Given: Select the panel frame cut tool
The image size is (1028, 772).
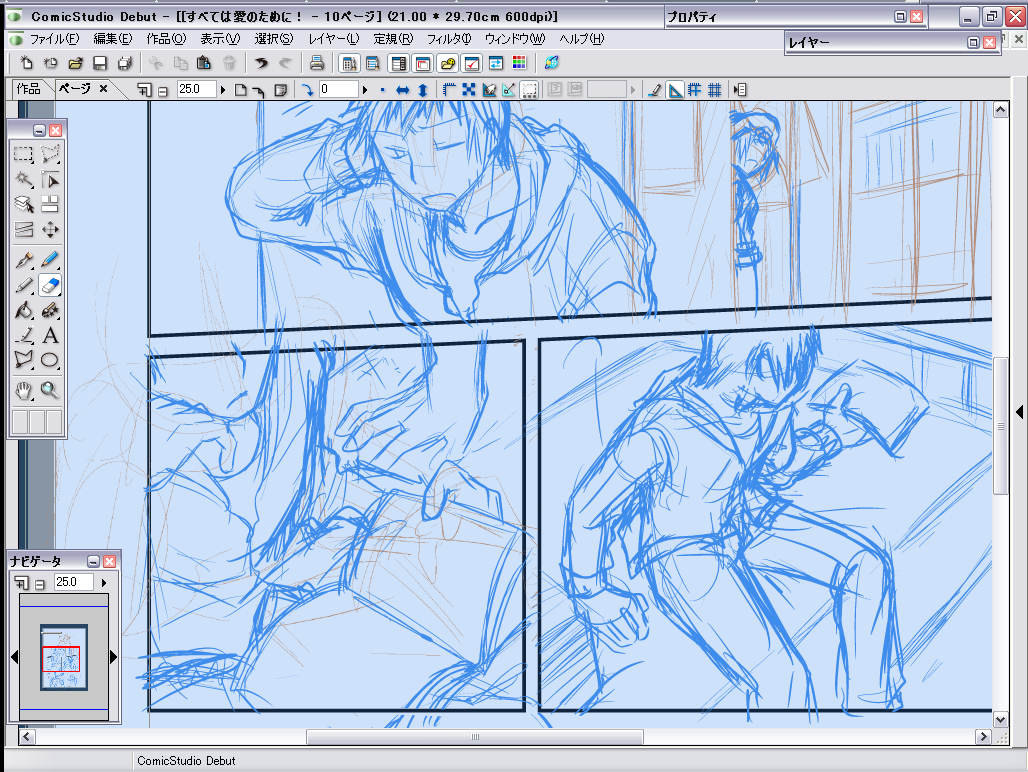Looking at the screenshot, I should pyautogui.click(x=50, y=204).
